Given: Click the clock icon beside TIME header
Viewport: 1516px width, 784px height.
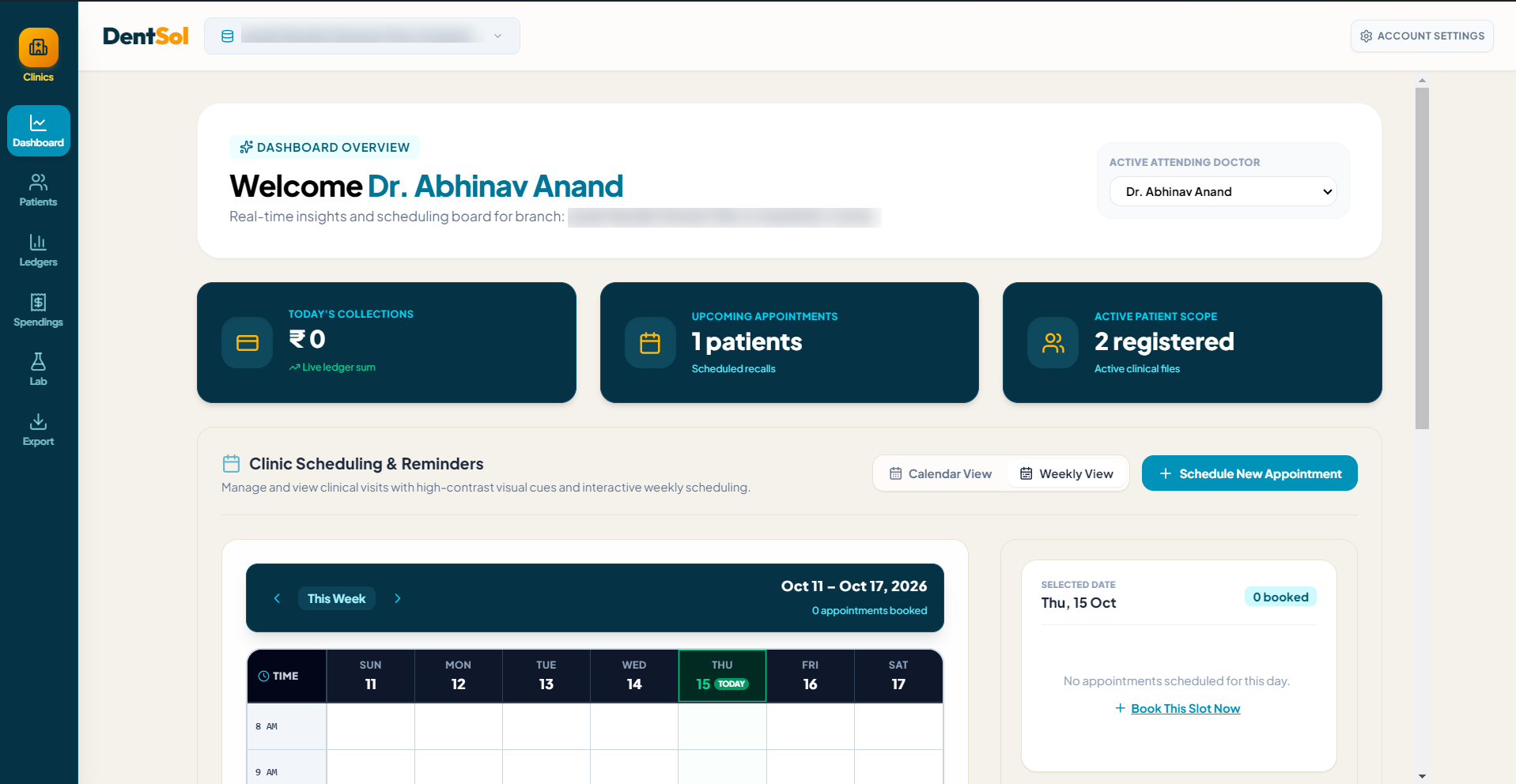Looking at the screenshot, I should point(263,677).
